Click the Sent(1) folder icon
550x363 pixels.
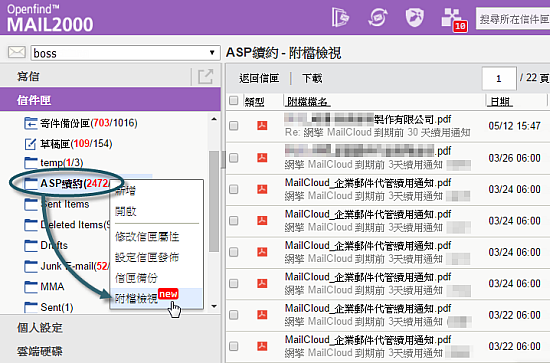[31, 307]
